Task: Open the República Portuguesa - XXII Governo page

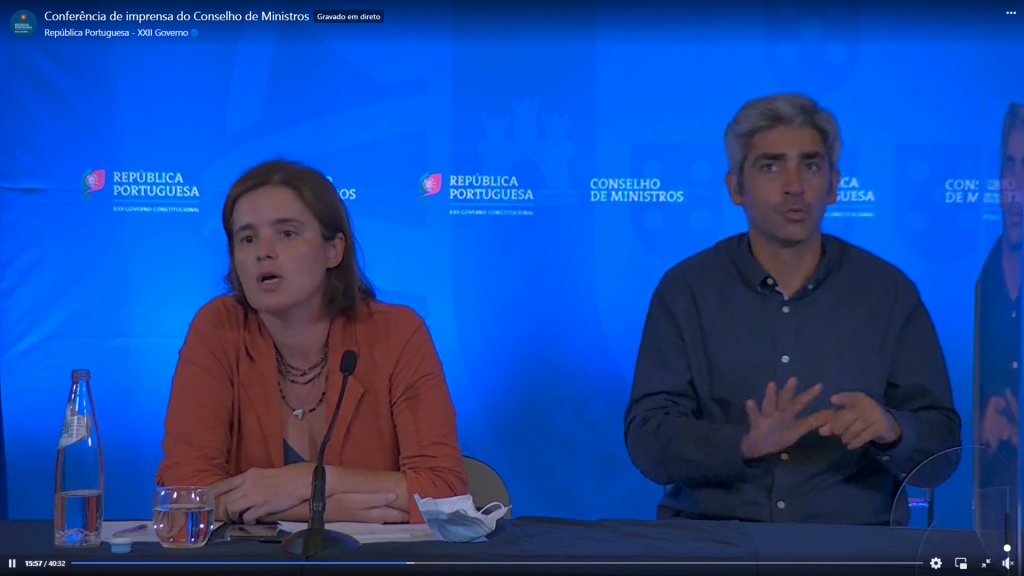Action: [115, 33]
